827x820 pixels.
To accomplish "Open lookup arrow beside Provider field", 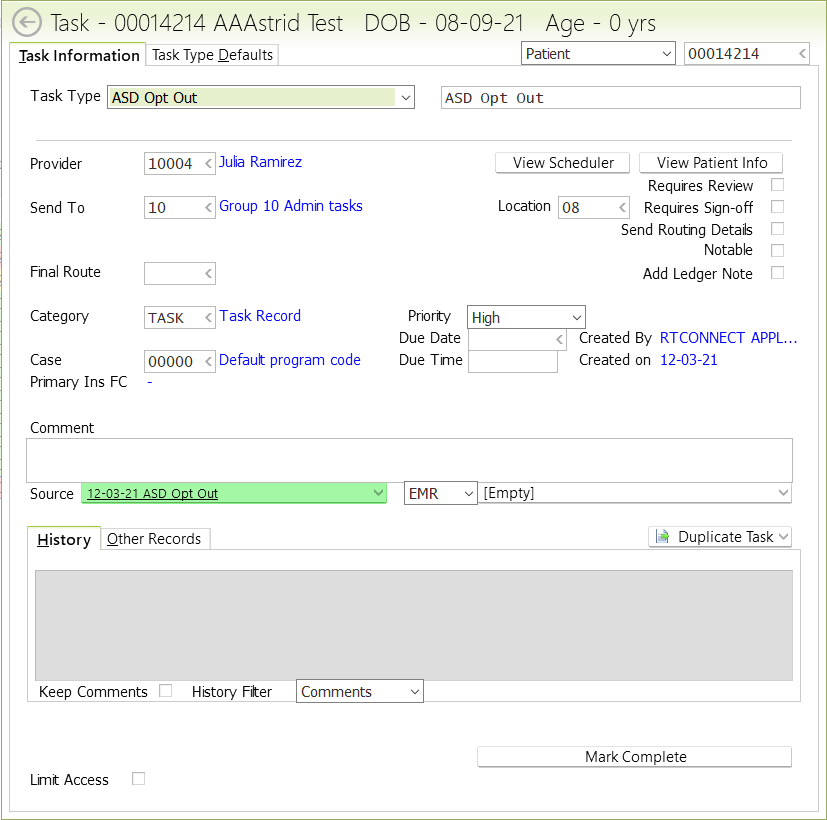I will pos(208,164).
